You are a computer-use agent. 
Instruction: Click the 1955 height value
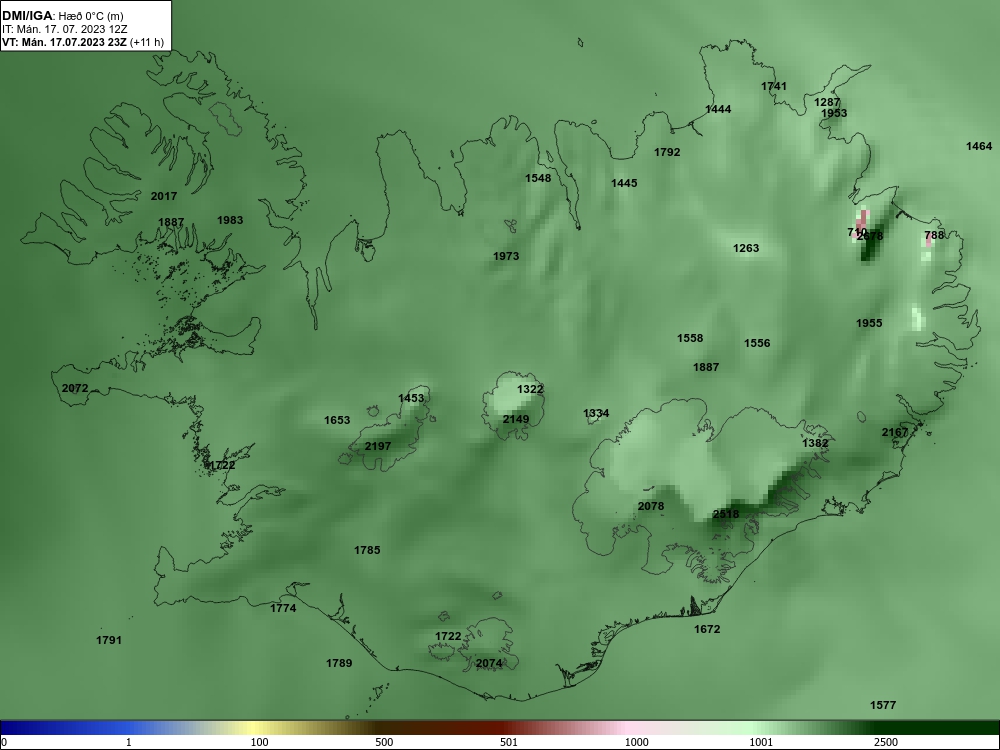coord(869,323)
